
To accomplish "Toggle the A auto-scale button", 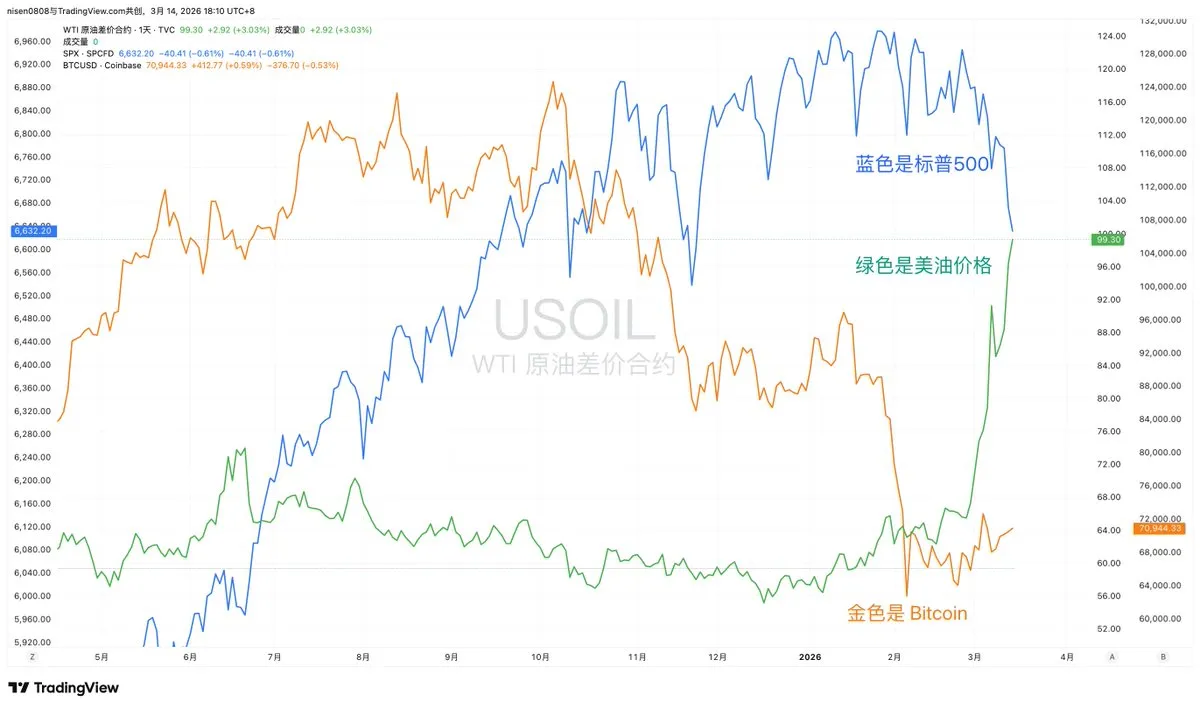I will tap(1112, 657).
